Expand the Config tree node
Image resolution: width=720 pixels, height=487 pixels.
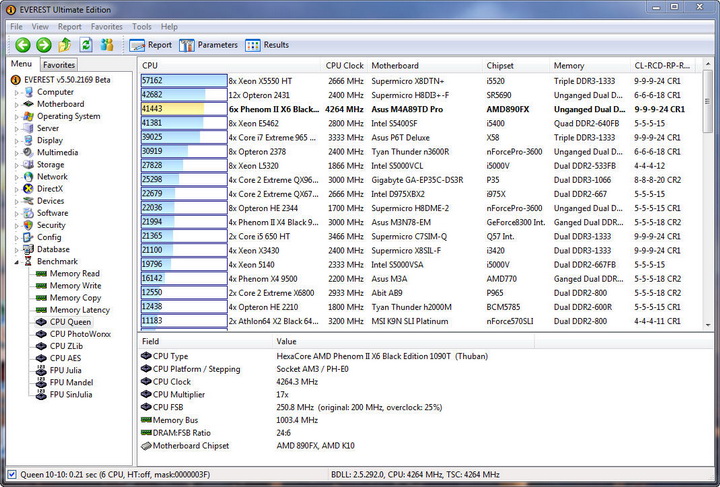click(17, 237)
